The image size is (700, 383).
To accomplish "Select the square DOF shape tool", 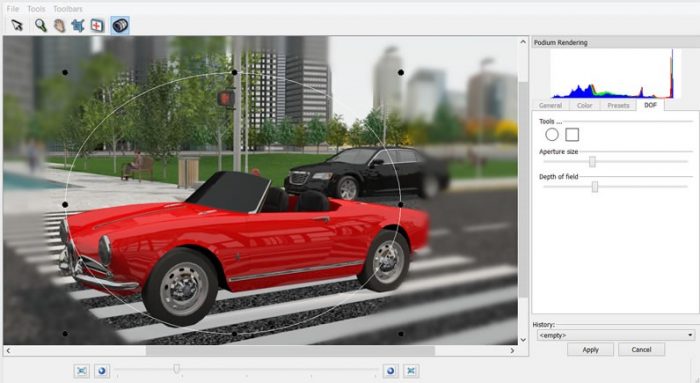I will [572, 134].
